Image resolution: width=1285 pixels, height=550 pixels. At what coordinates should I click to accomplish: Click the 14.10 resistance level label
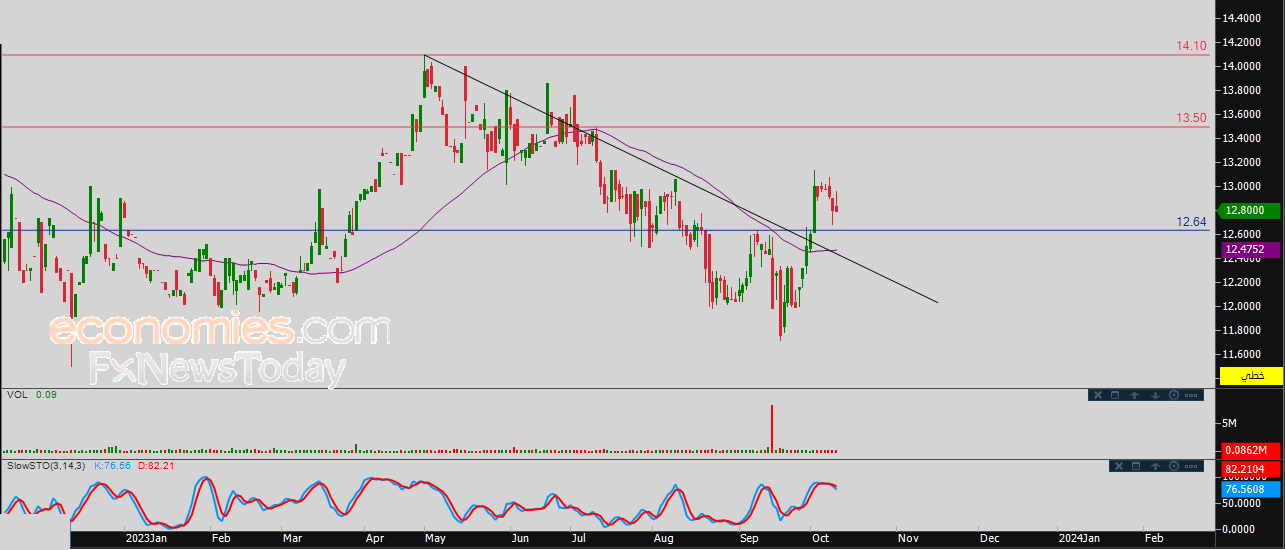point(1191,46)
